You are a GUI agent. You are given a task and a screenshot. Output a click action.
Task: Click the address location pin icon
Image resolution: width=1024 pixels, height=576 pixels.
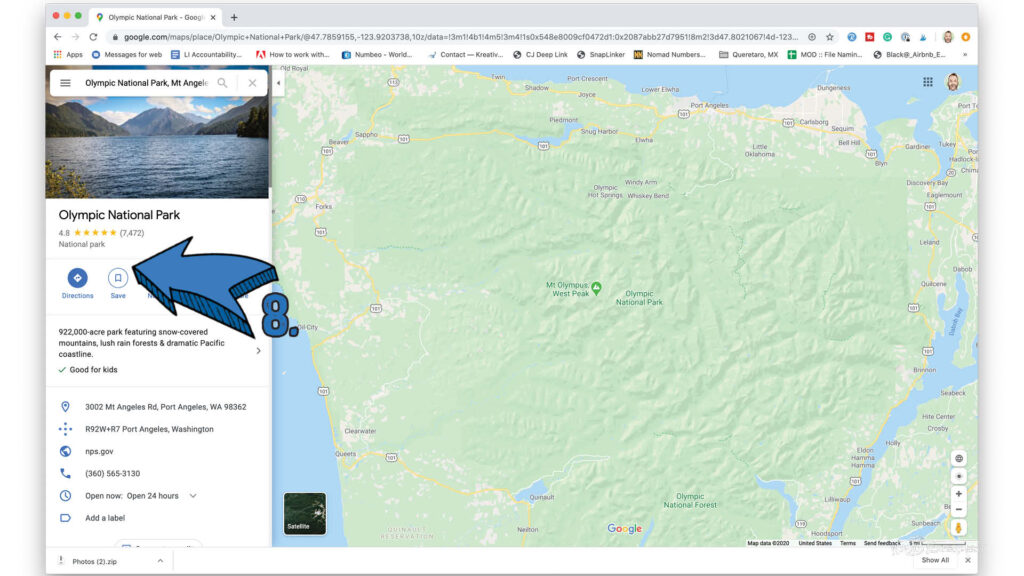coord(65,407)
